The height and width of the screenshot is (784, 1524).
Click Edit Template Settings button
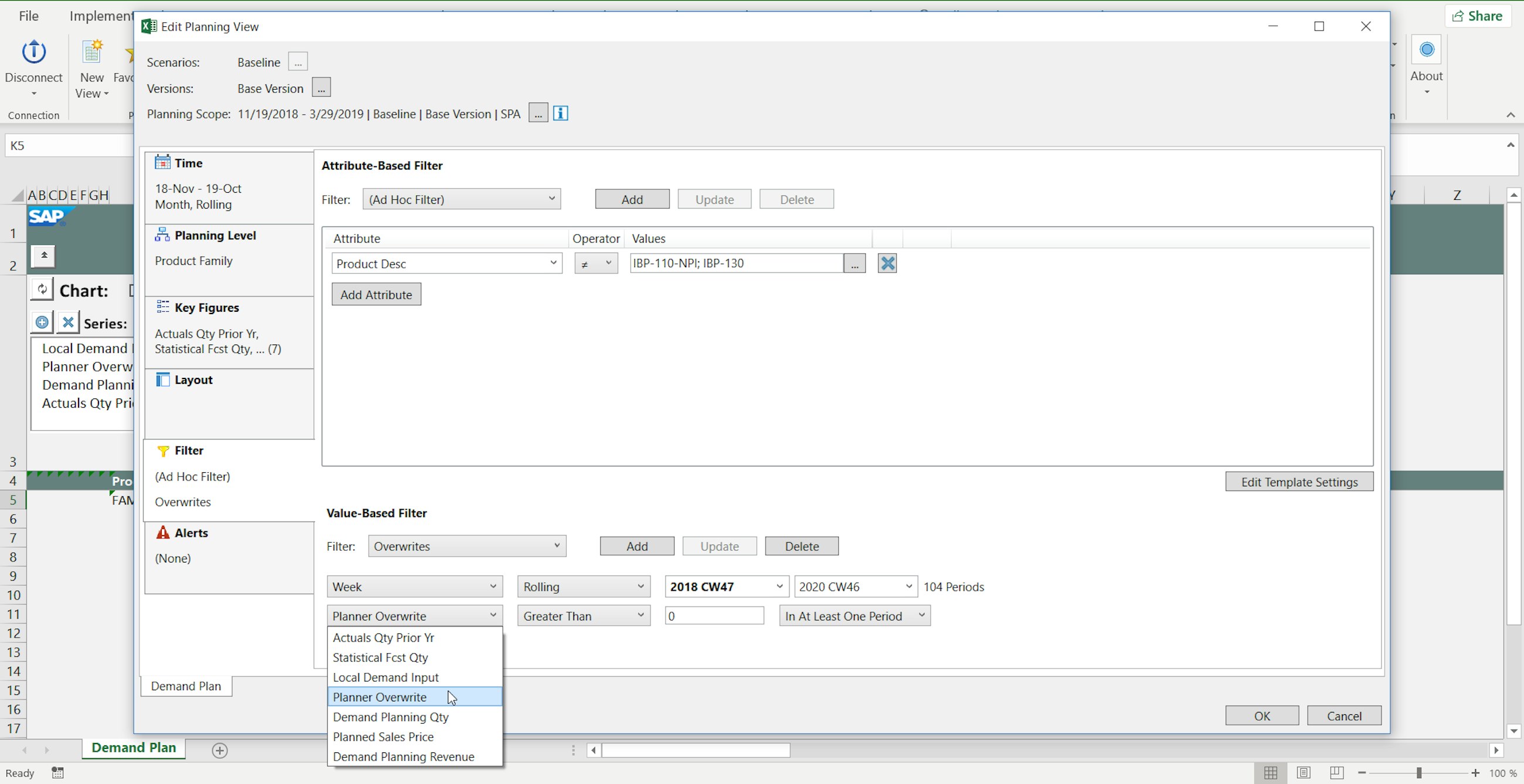pyautogui.click(x=1299, y=482)
